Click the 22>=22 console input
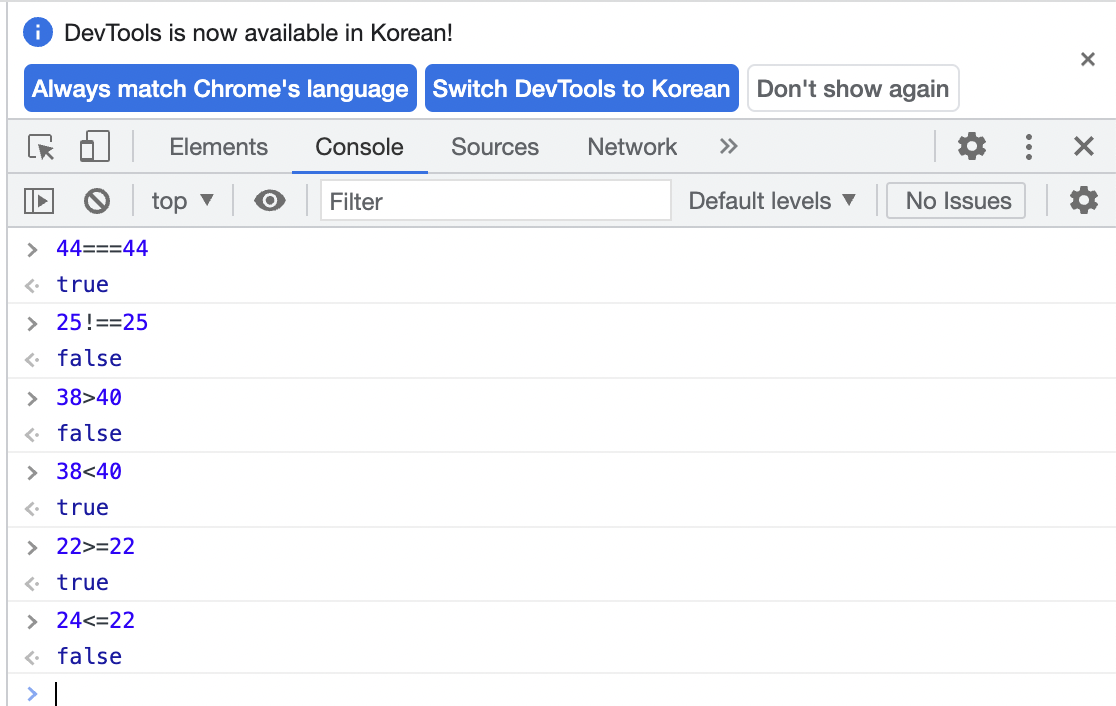The height and width of the screenshot is (706, 1116). click(96, 547)
